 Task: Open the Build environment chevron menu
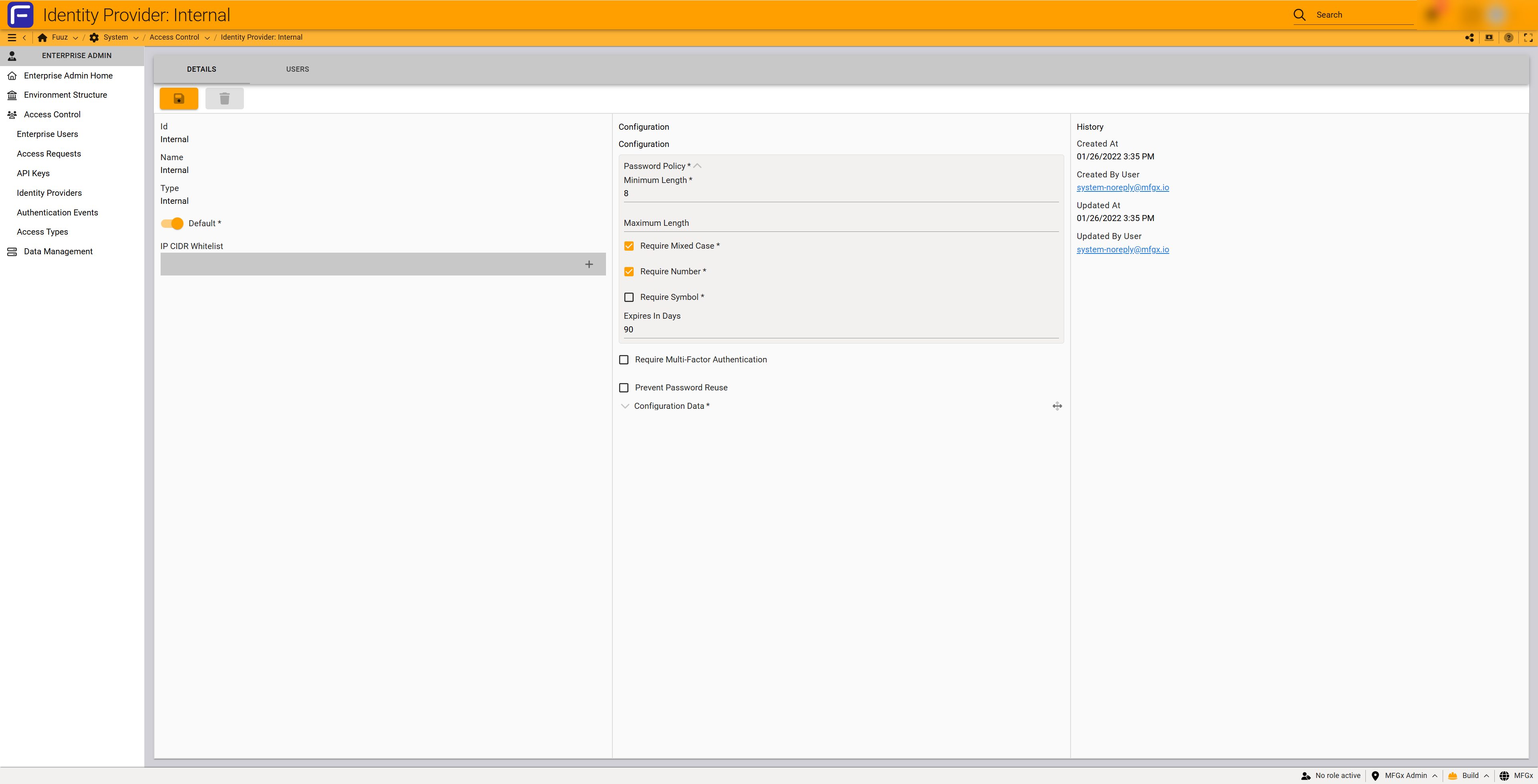click(1486, 776)
